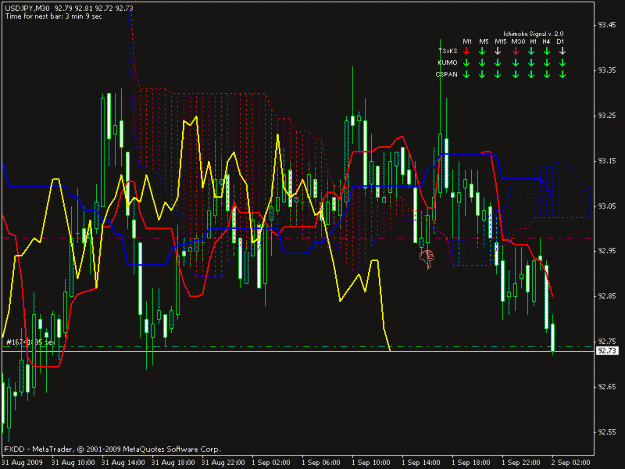
Task: Click the CSPAN arrow in the D1 column
Action: [x=562, y=74]
